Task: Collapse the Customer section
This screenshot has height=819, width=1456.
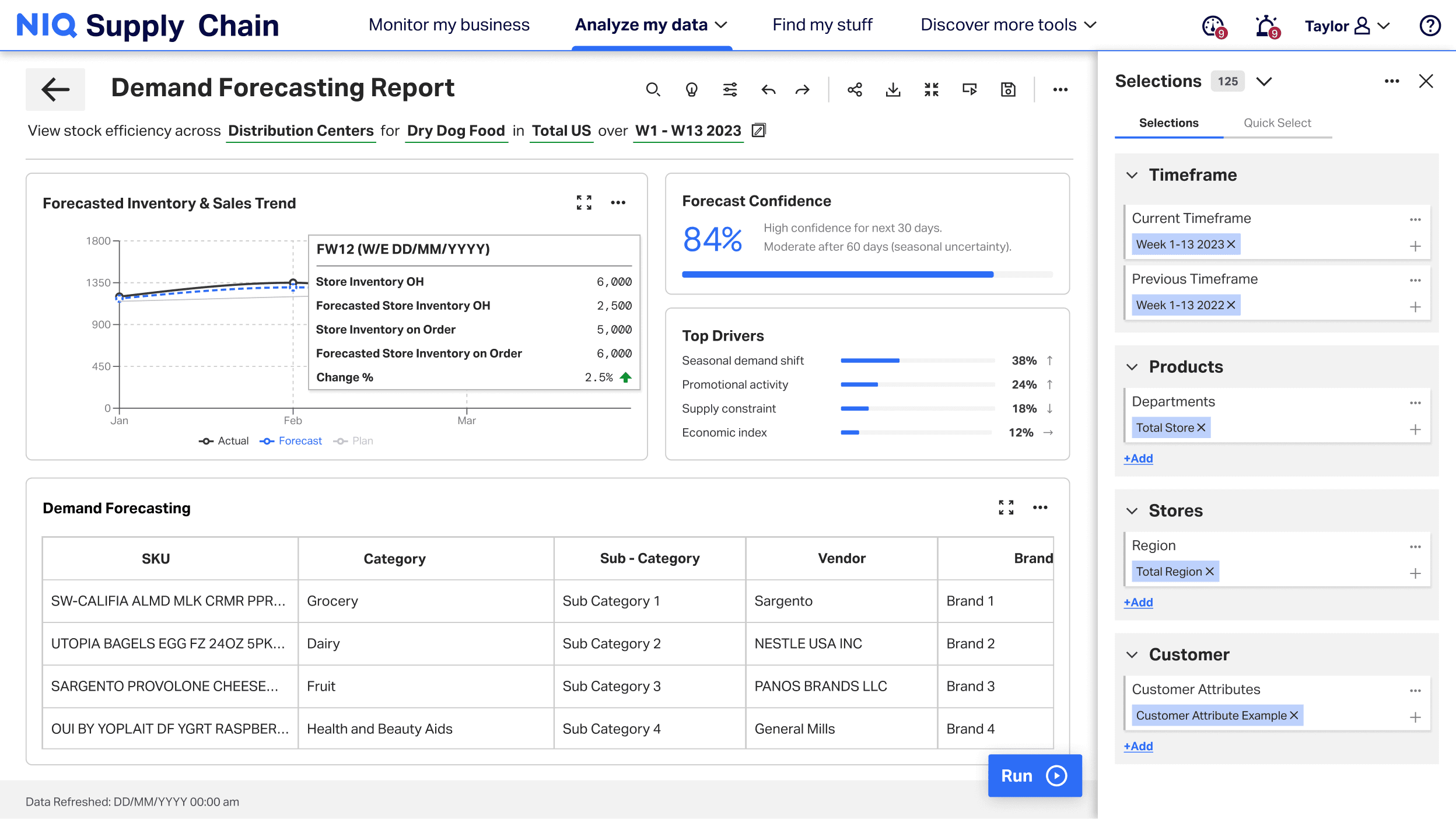Action: [1132, 654]
